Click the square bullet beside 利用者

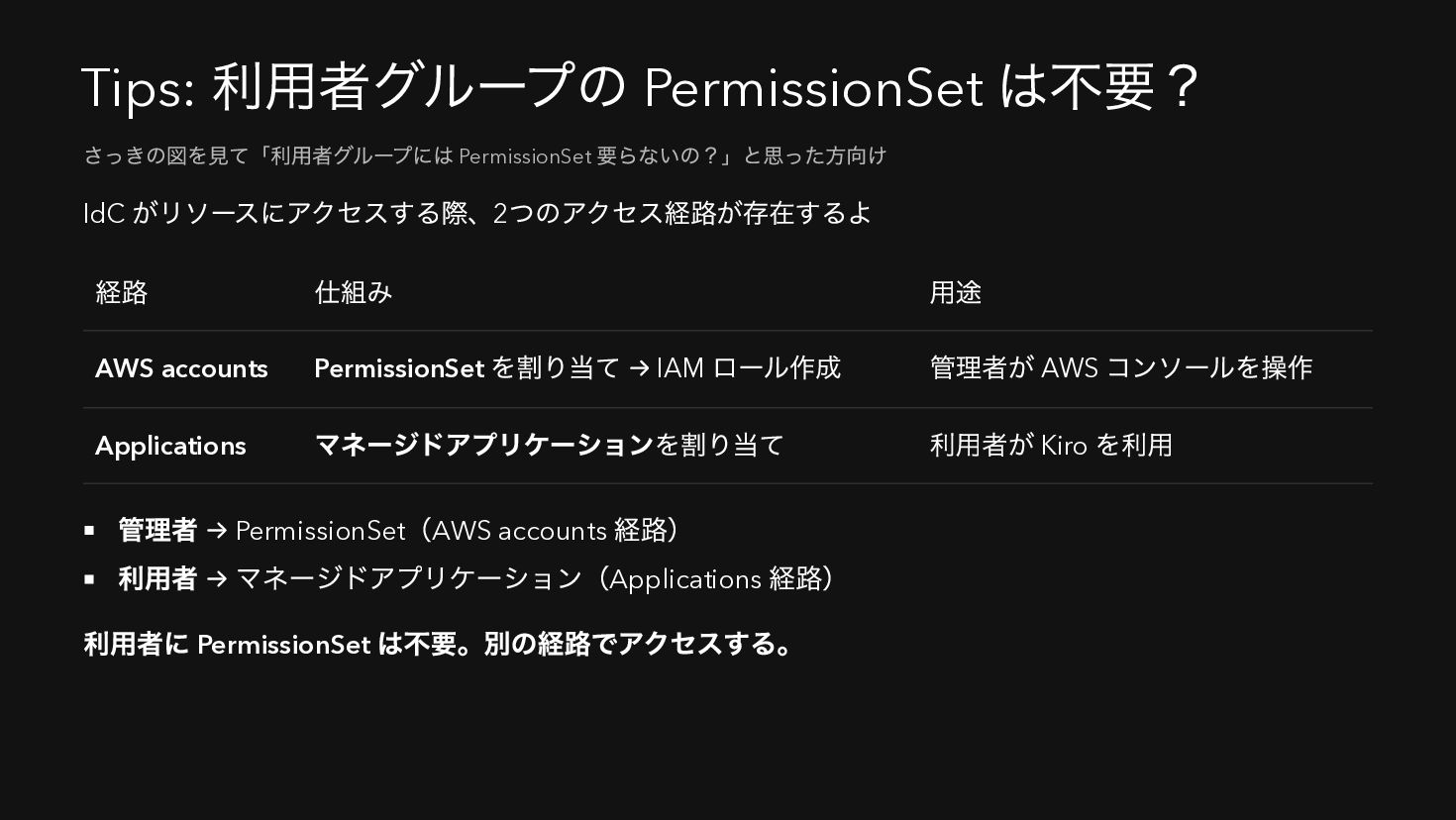click(x=89, y=579)
